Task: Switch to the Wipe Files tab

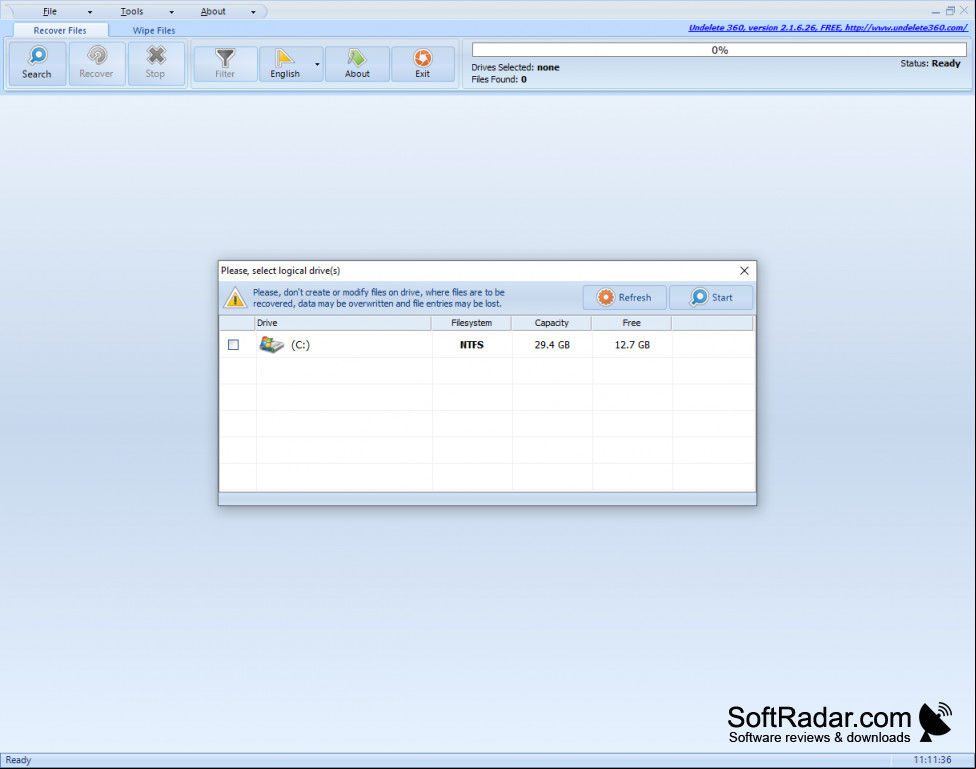Action: (154, 30)
